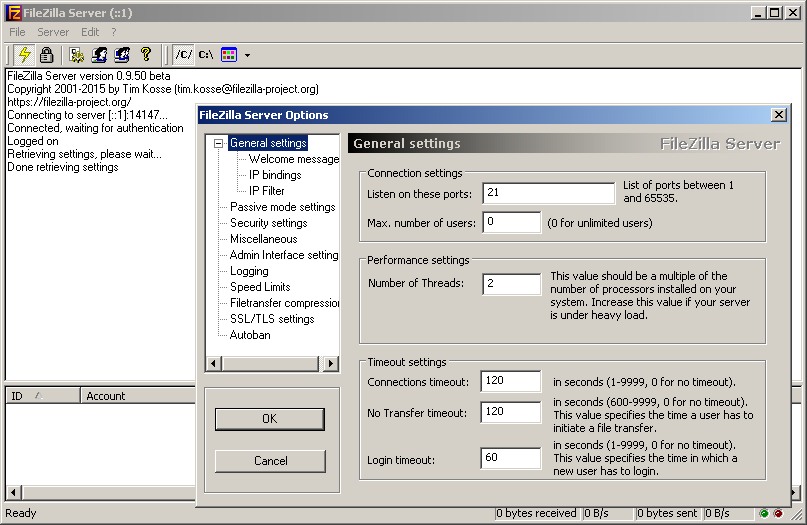Screen dimensions: 807x525
Task: Open the Miscellaneous page
Action: 264,239
